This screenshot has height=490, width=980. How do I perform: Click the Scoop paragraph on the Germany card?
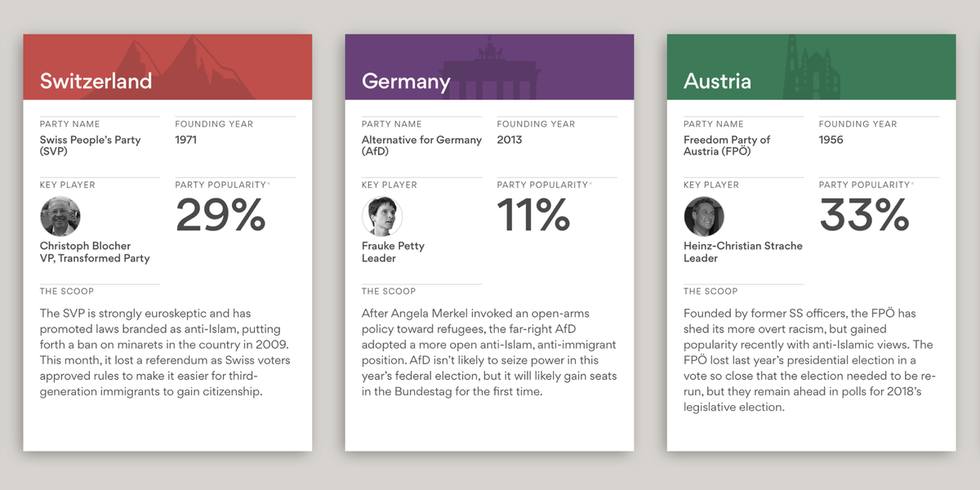pos(489,352)
